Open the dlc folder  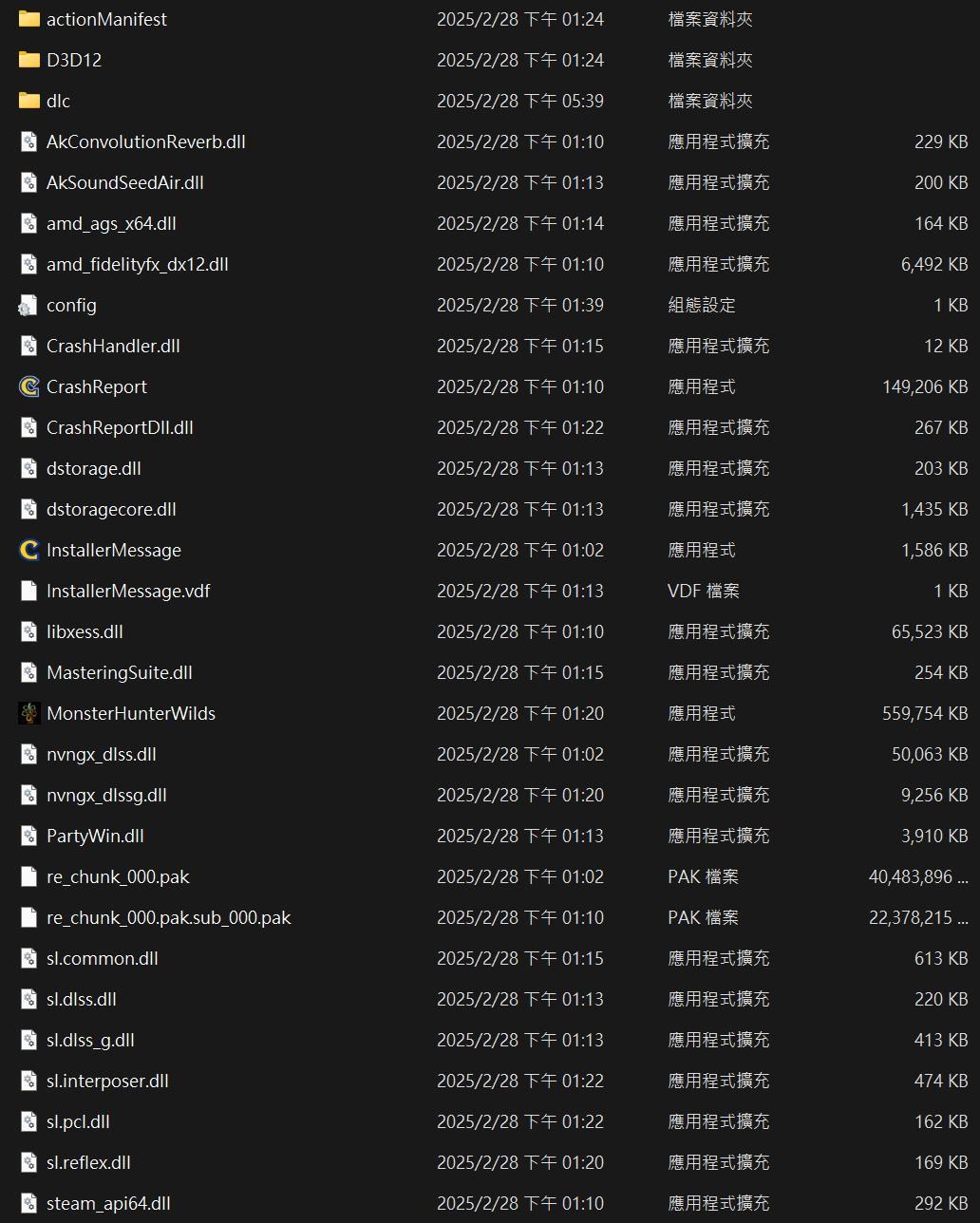(x=28, y=100)
